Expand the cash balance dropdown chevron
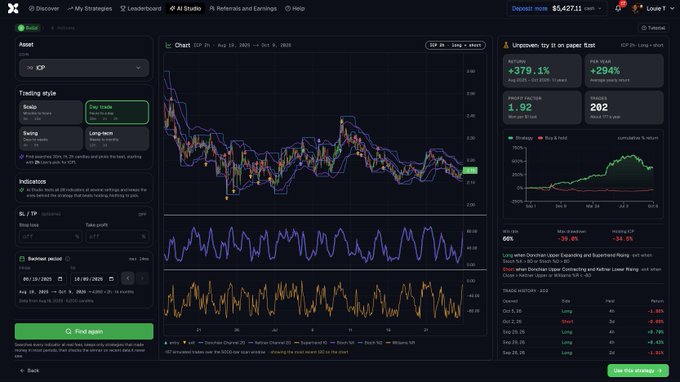The image size is (680, 382). 600,9
